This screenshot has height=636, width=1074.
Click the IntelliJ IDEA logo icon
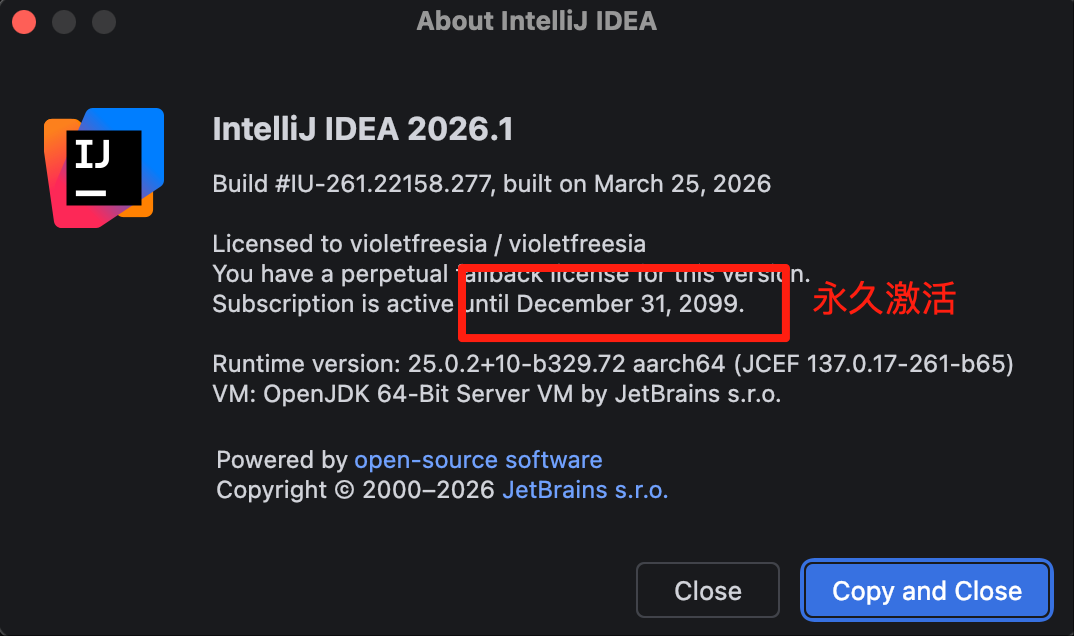[x=103, y=167]
